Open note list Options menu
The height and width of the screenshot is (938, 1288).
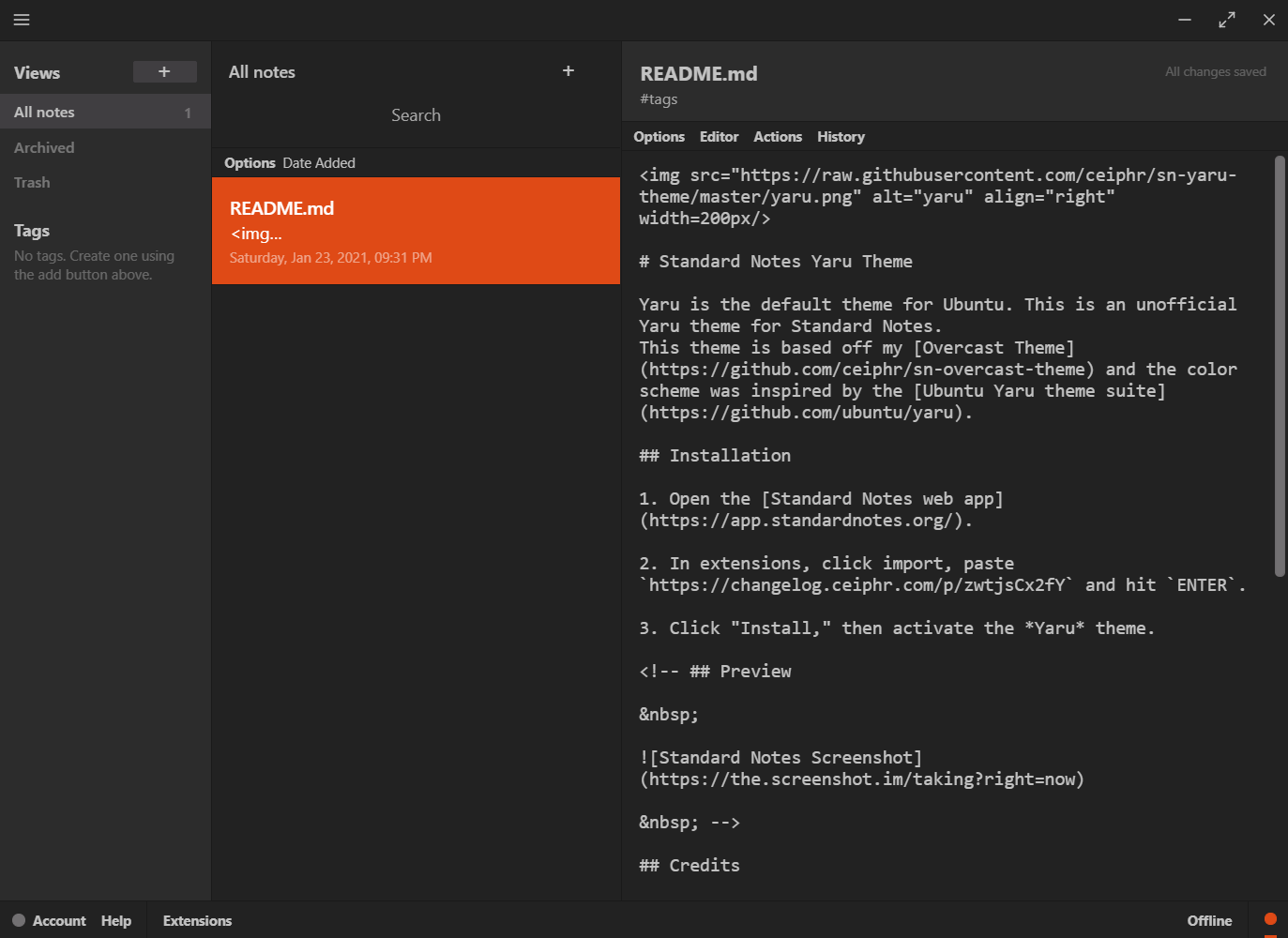(250, 163)
